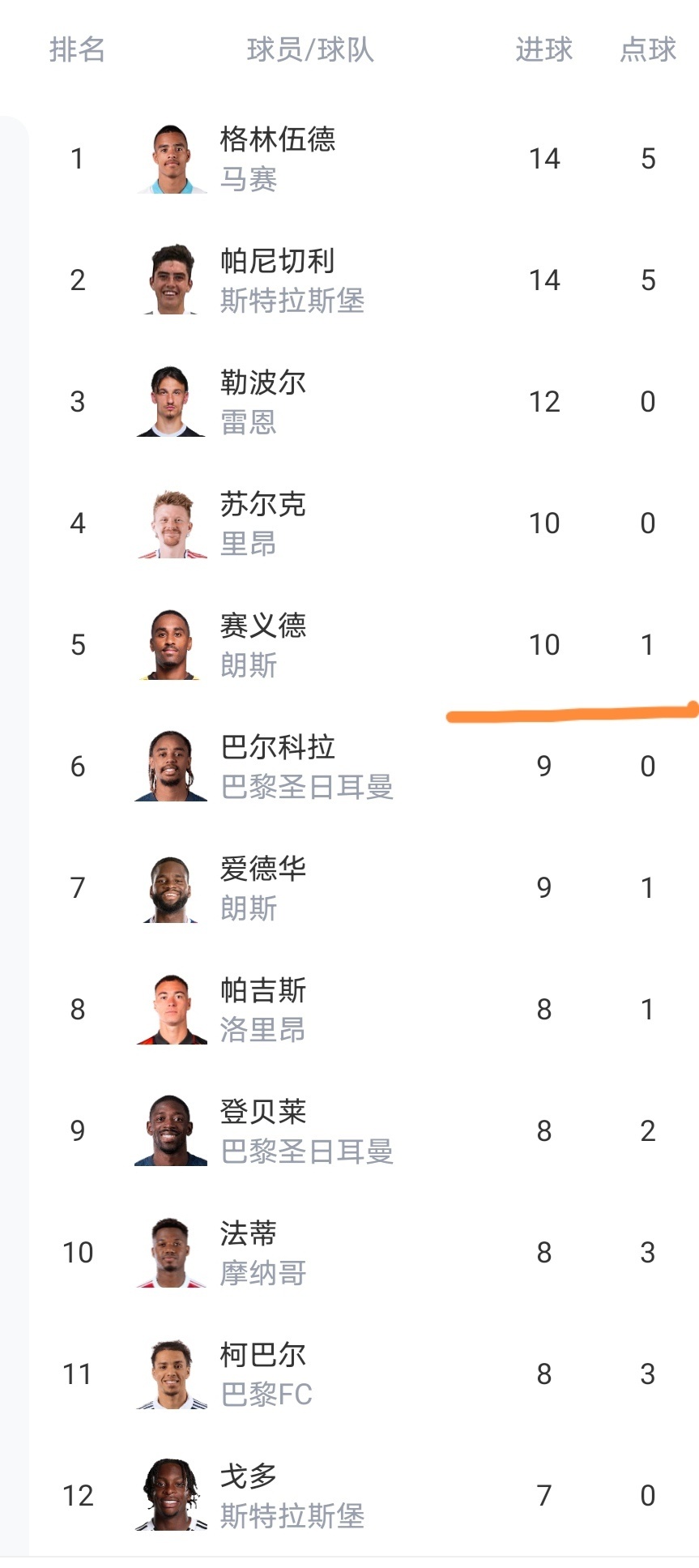Open player name 塞义德
The image size is (699, 1568).
pos(263,626)
